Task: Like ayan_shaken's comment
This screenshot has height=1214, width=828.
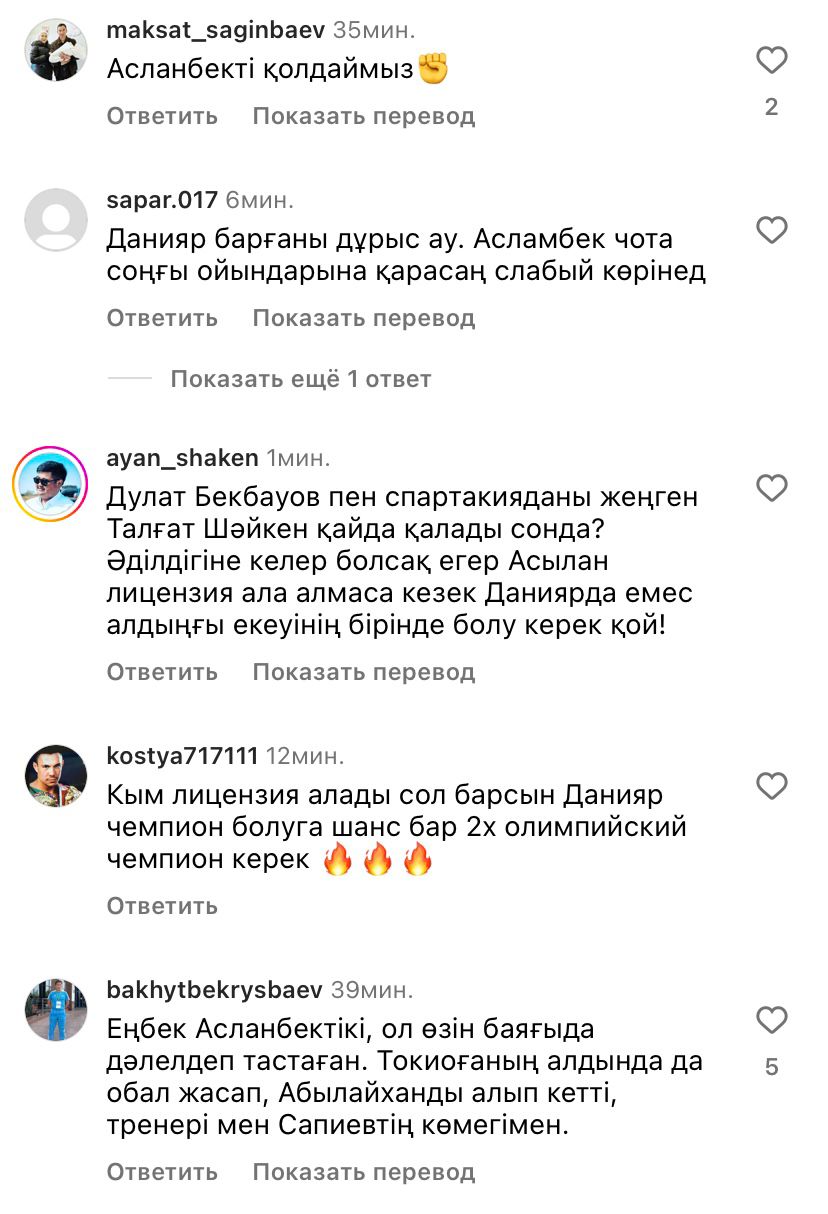Action: click(x=771, y=488)
